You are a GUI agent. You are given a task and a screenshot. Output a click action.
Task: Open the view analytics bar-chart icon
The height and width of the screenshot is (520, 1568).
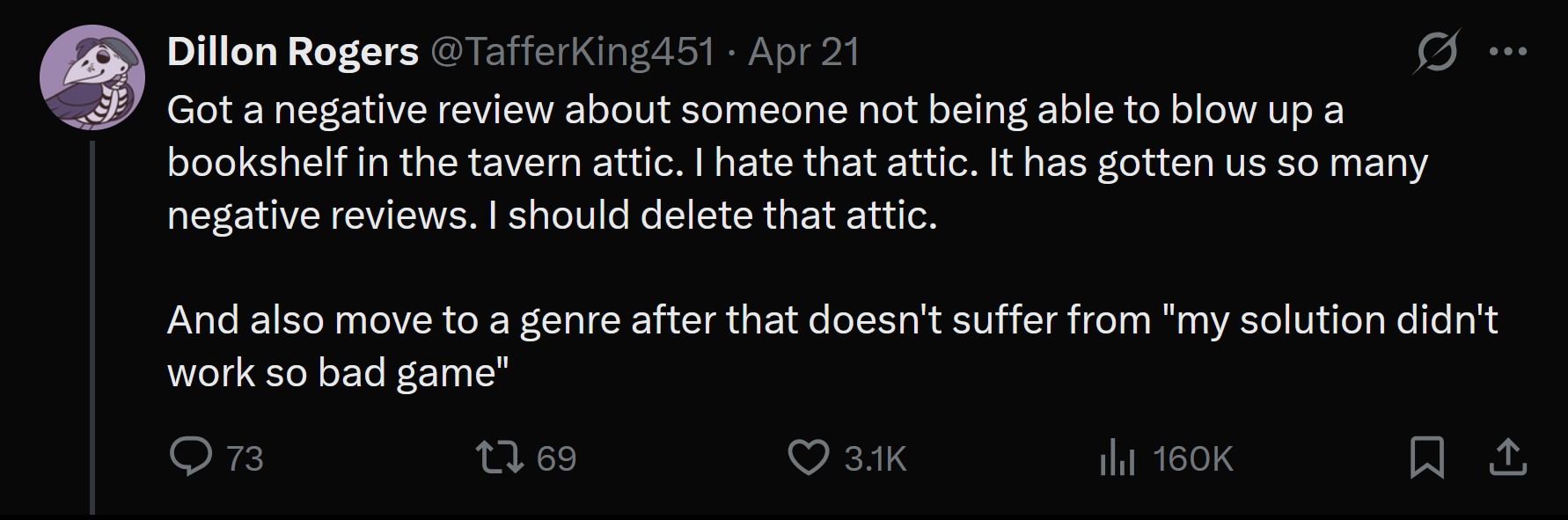point(1117,458)
